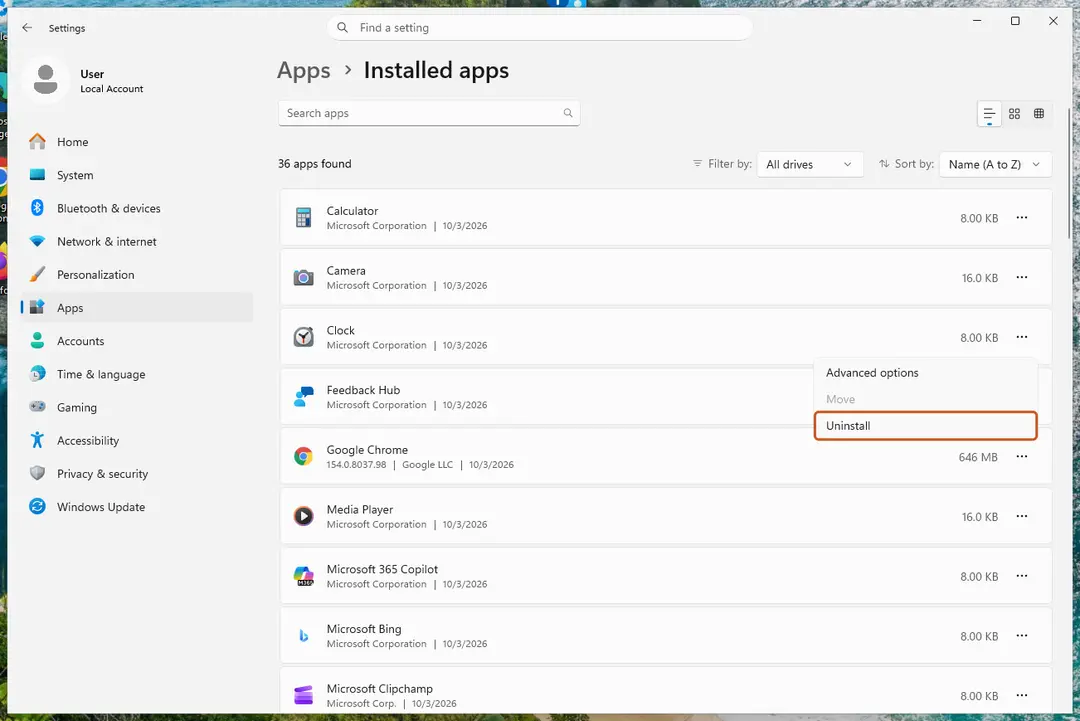Open Bluetooth & devices section
This screenshot has width=1080, height=721.
(x=136, y=208)
